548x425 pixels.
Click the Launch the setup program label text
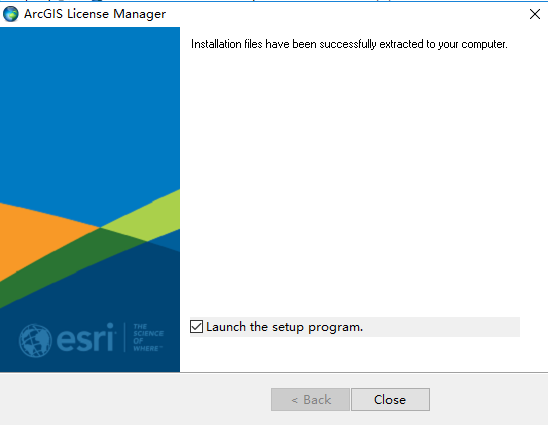[284, 327]
